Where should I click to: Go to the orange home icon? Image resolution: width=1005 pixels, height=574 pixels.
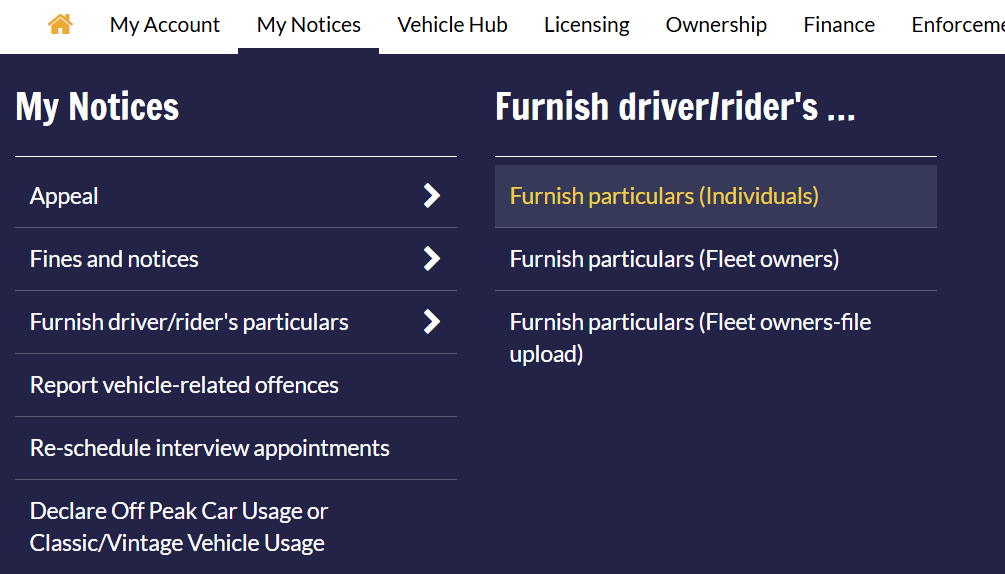coord(60,24)
